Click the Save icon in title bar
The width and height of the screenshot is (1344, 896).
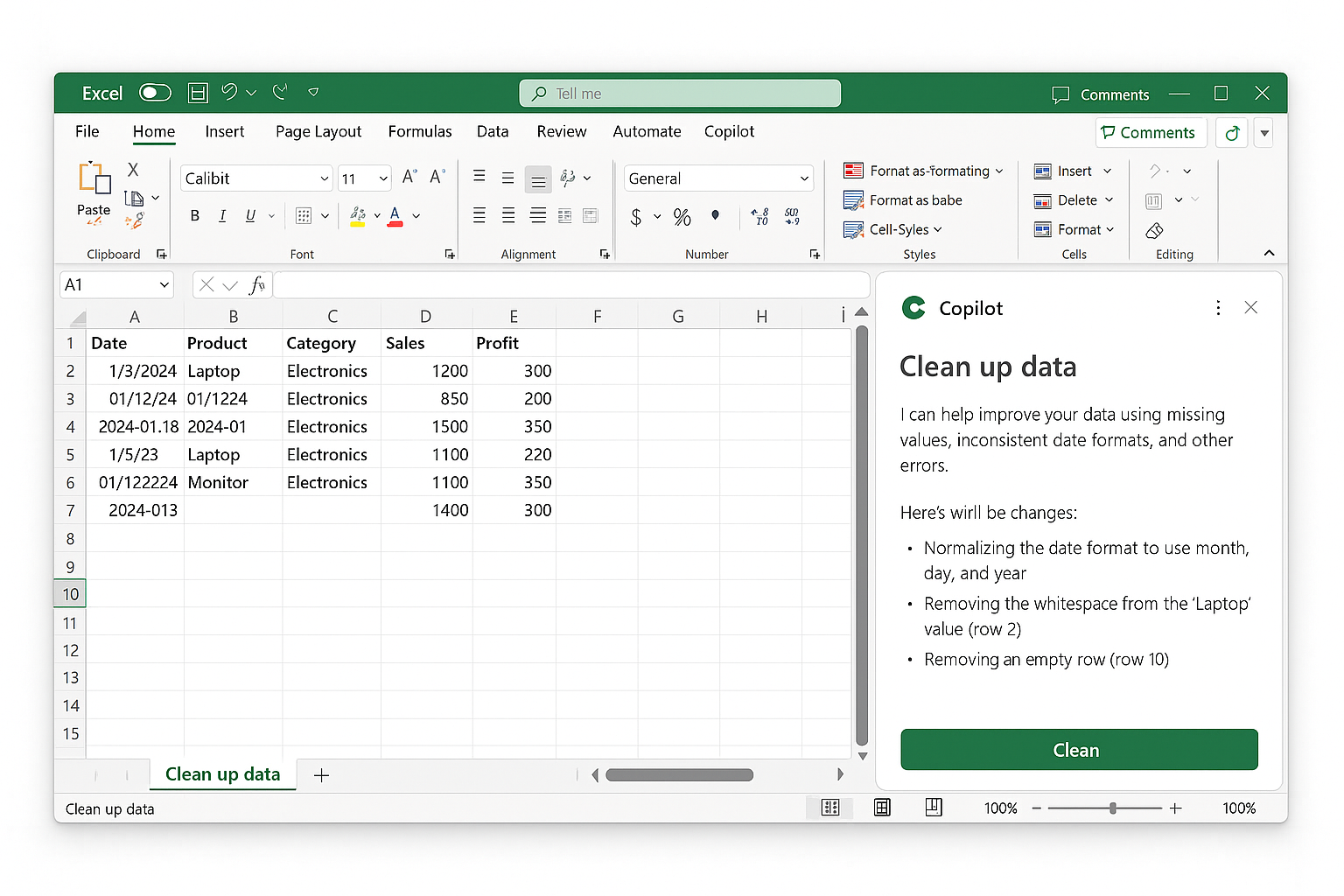pyautogui.click(x=199, y=93)
